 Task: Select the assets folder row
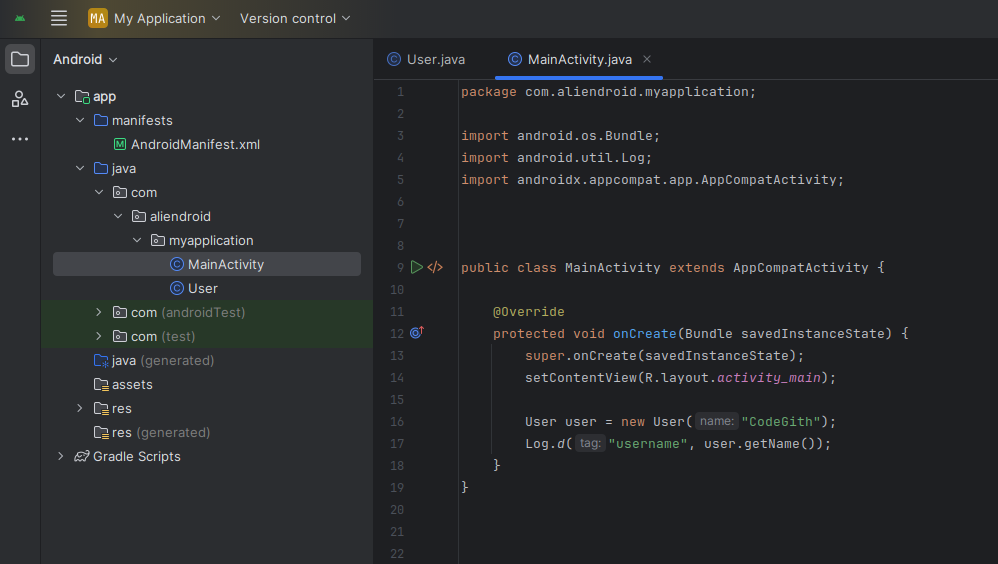coord(207,384)
